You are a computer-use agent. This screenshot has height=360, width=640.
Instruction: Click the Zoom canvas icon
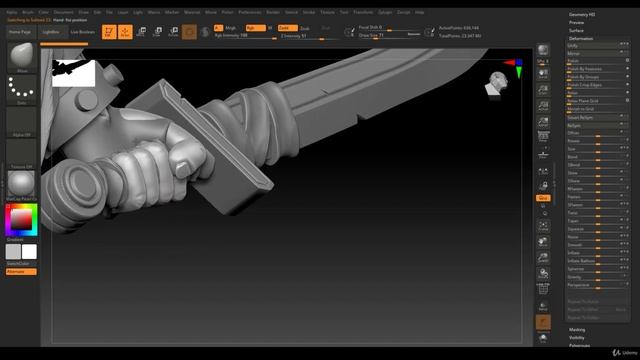tap(543, 90)
